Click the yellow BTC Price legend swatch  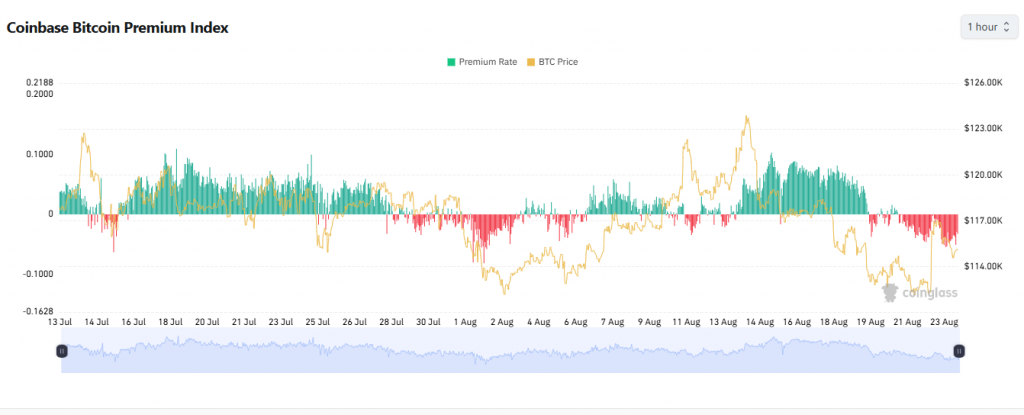pyautogui.click(x=530, y=62)
